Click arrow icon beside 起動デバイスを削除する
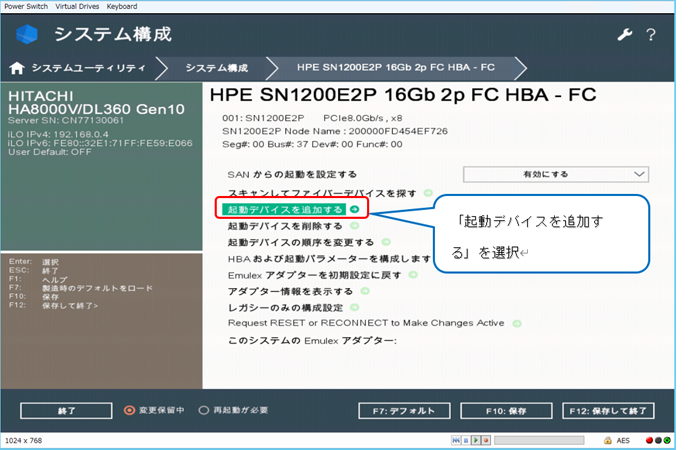Viewport: 700px width, 450px height. (354, 225)
